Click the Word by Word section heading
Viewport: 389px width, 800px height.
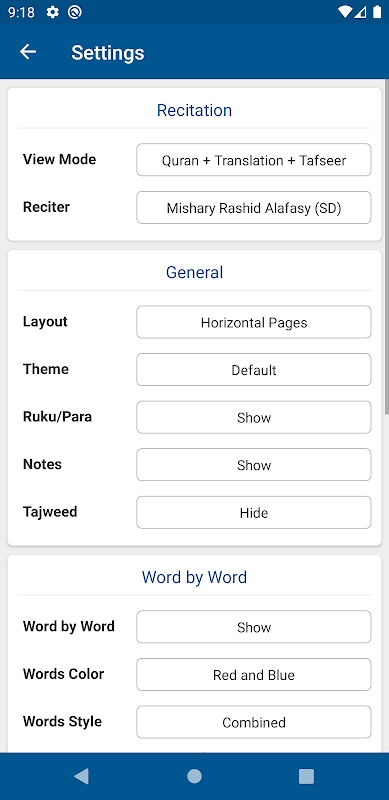tap(194, 577)
